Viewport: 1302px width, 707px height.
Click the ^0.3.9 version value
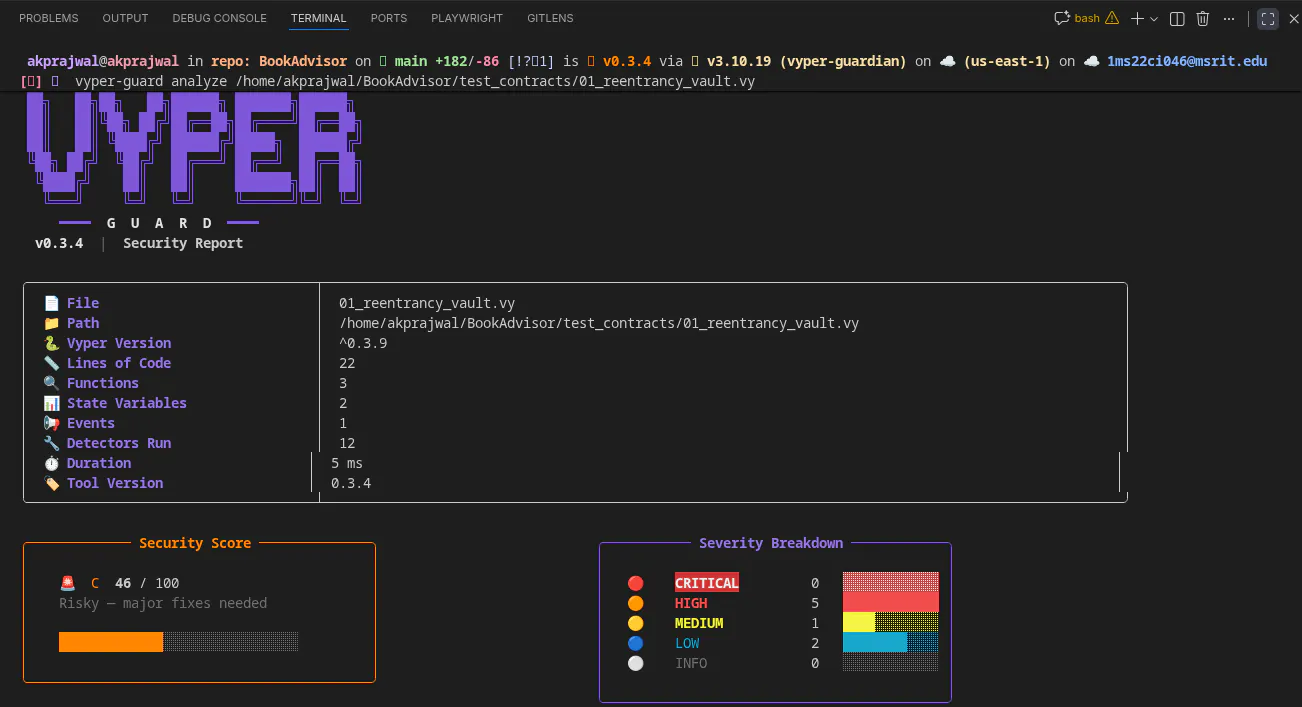363,343
